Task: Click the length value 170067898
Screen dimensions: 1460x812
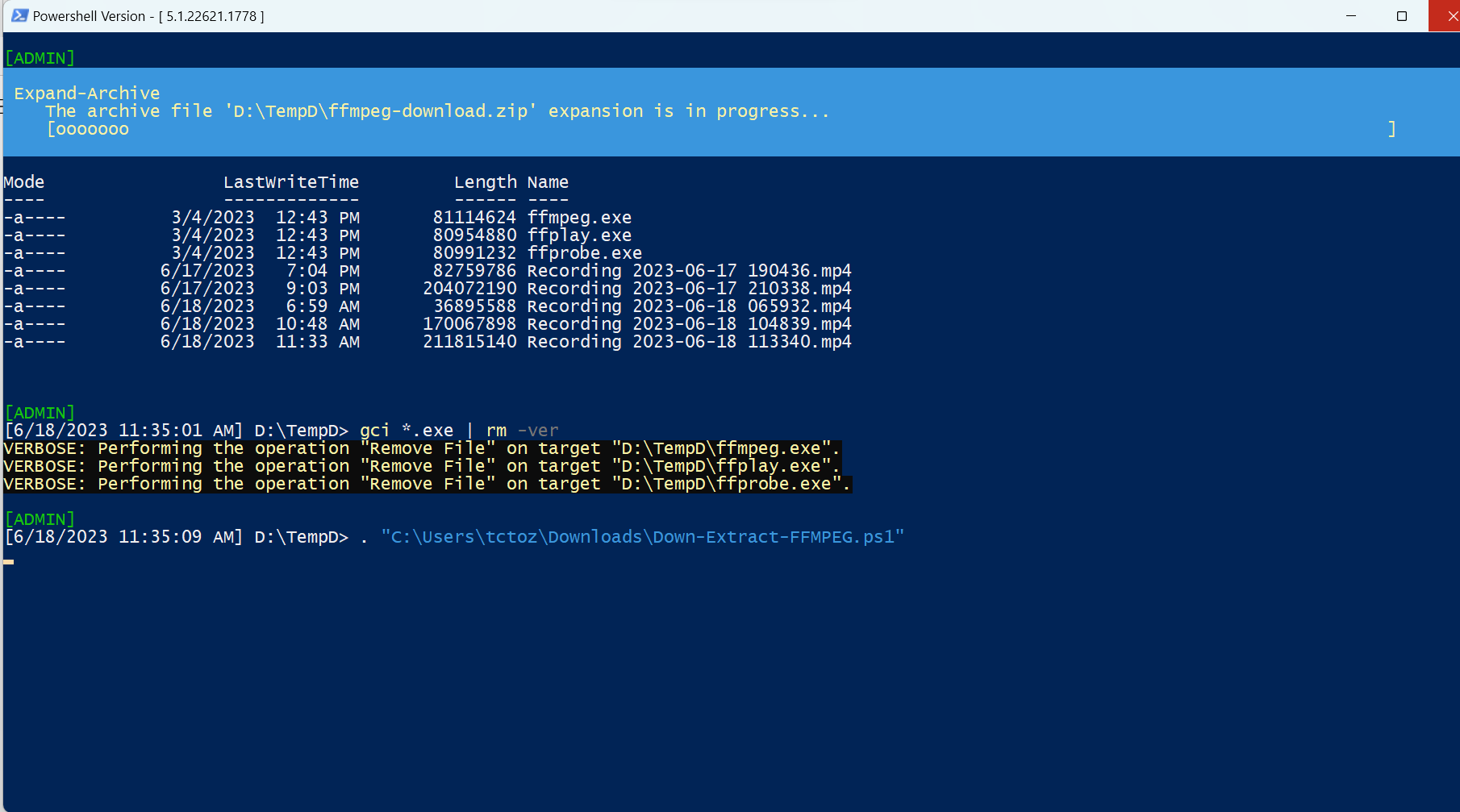Action: tap(470, 324)
